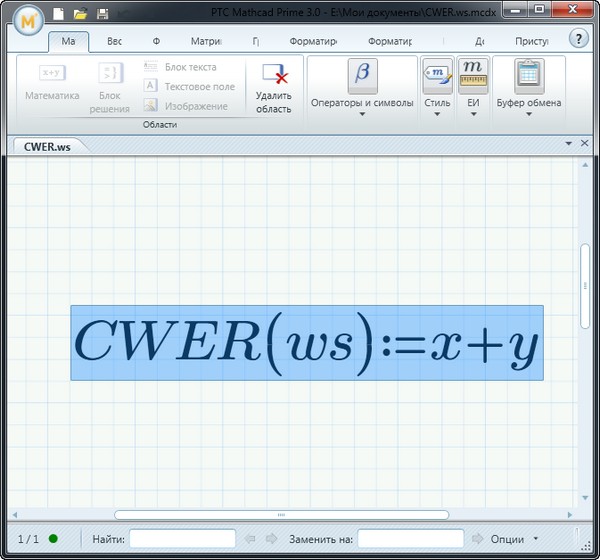Viewport: 600px width, 560px height.
Task: Open the Операторы и символы beta icon
Action: 362,76
